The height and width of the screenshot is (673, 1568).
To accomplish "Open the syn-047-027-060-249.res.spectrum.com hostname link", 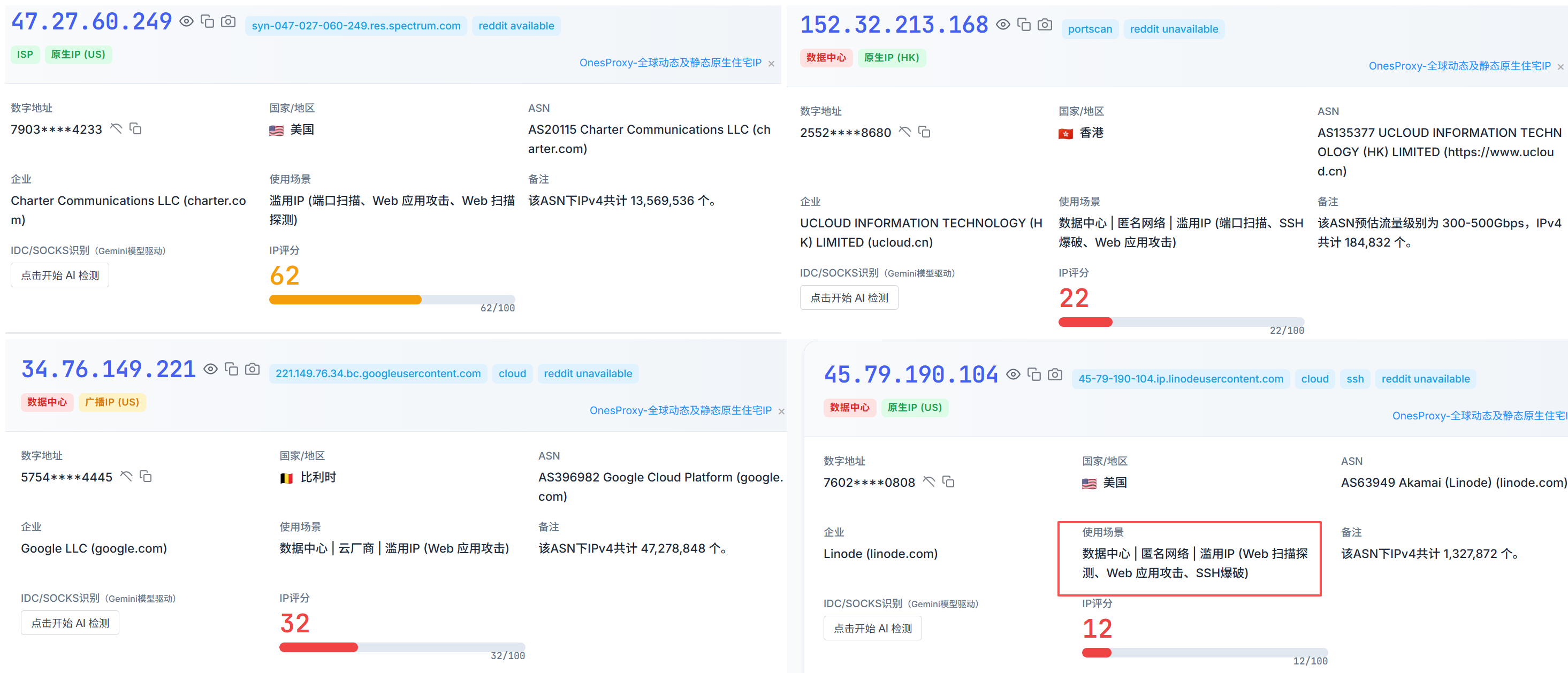I will tap(355, 26).
